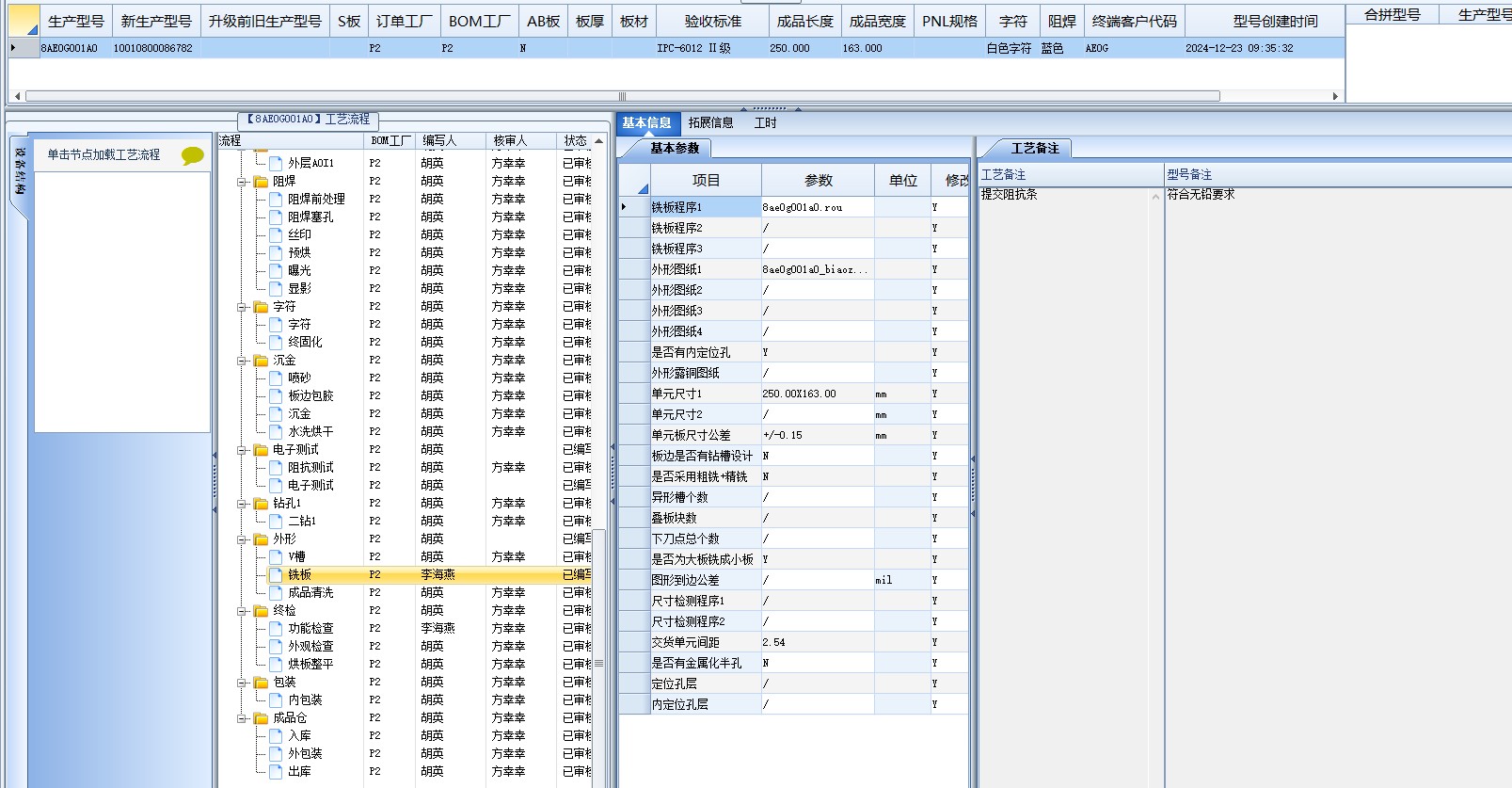
Task: Select the 成品清洗 tree row
Action: tap(310, 592)
